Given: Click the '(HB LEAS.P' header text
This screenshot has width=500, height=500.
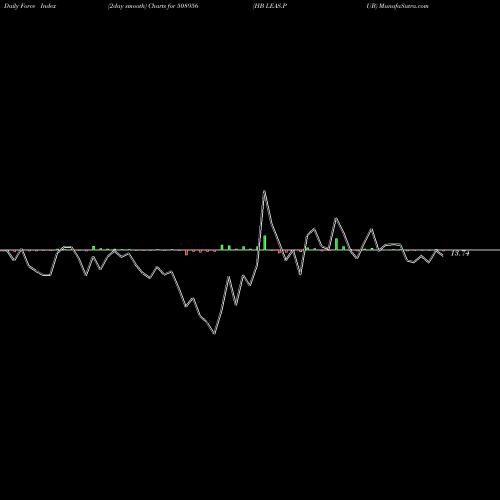Looking at the screenshot, I should 270,6.
